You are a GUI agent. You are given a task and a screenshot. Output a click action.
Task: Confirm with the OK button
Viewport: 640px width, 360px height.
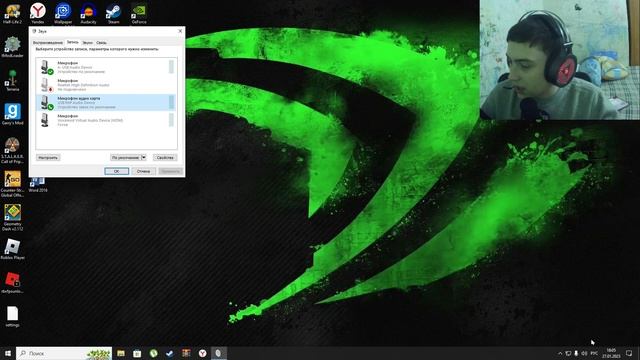tap(116, 171)
